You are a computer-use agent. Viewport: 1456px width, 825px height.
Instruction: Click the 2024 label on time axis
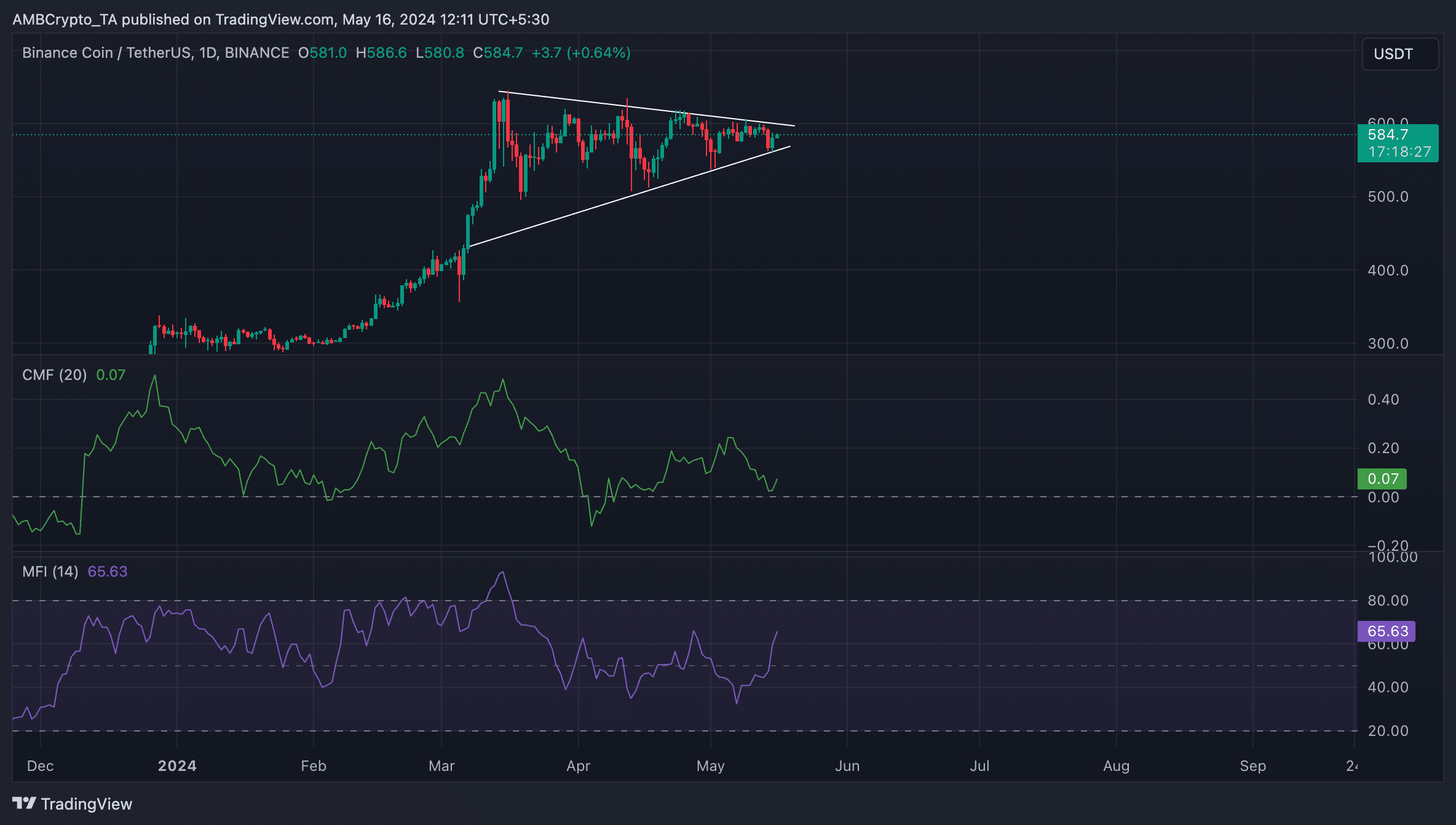177,766
